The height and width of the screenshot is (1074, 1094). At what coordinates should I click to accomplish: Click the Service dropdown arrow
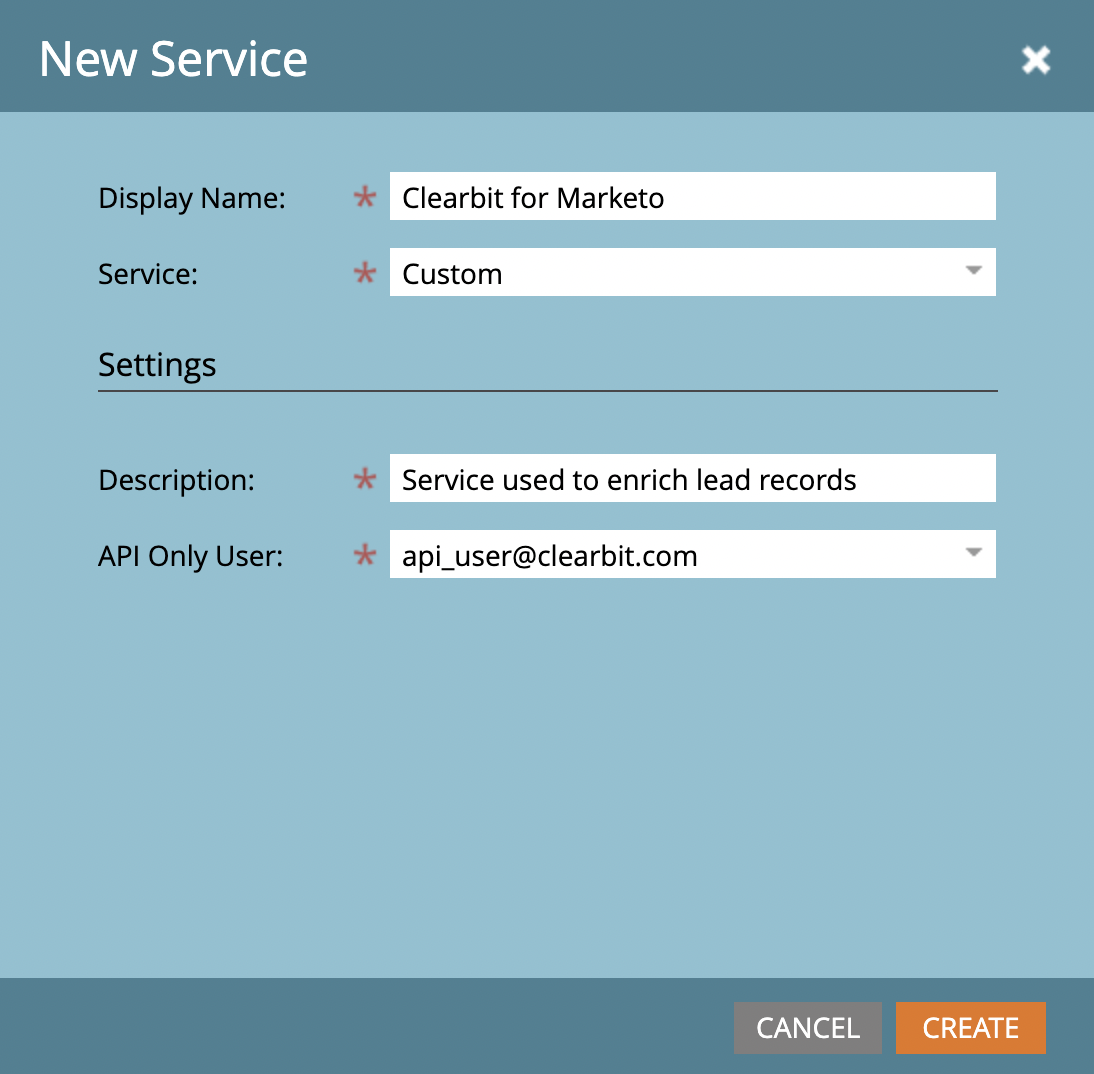(x=974, y=271)
